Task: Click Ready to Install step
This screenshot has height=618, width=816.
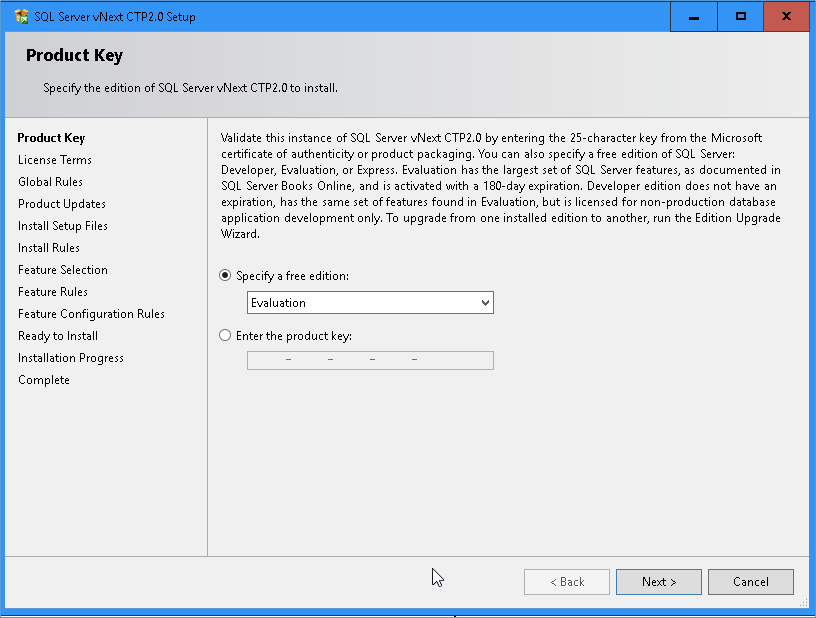Action: [58, 336]
